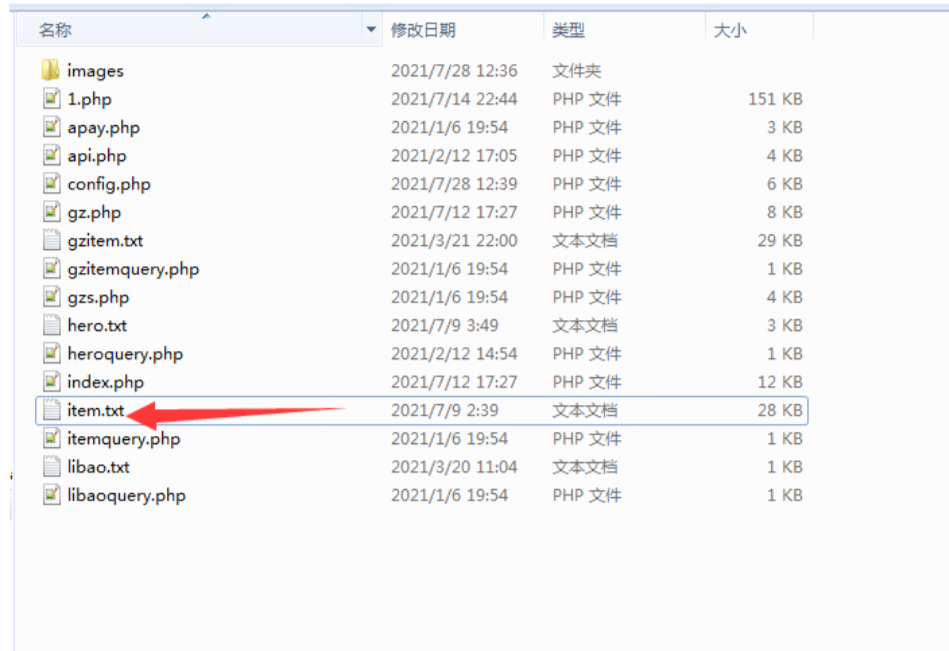Select the 1.php file name
Screen dimensions: 949x651
[x=89, y=99]
